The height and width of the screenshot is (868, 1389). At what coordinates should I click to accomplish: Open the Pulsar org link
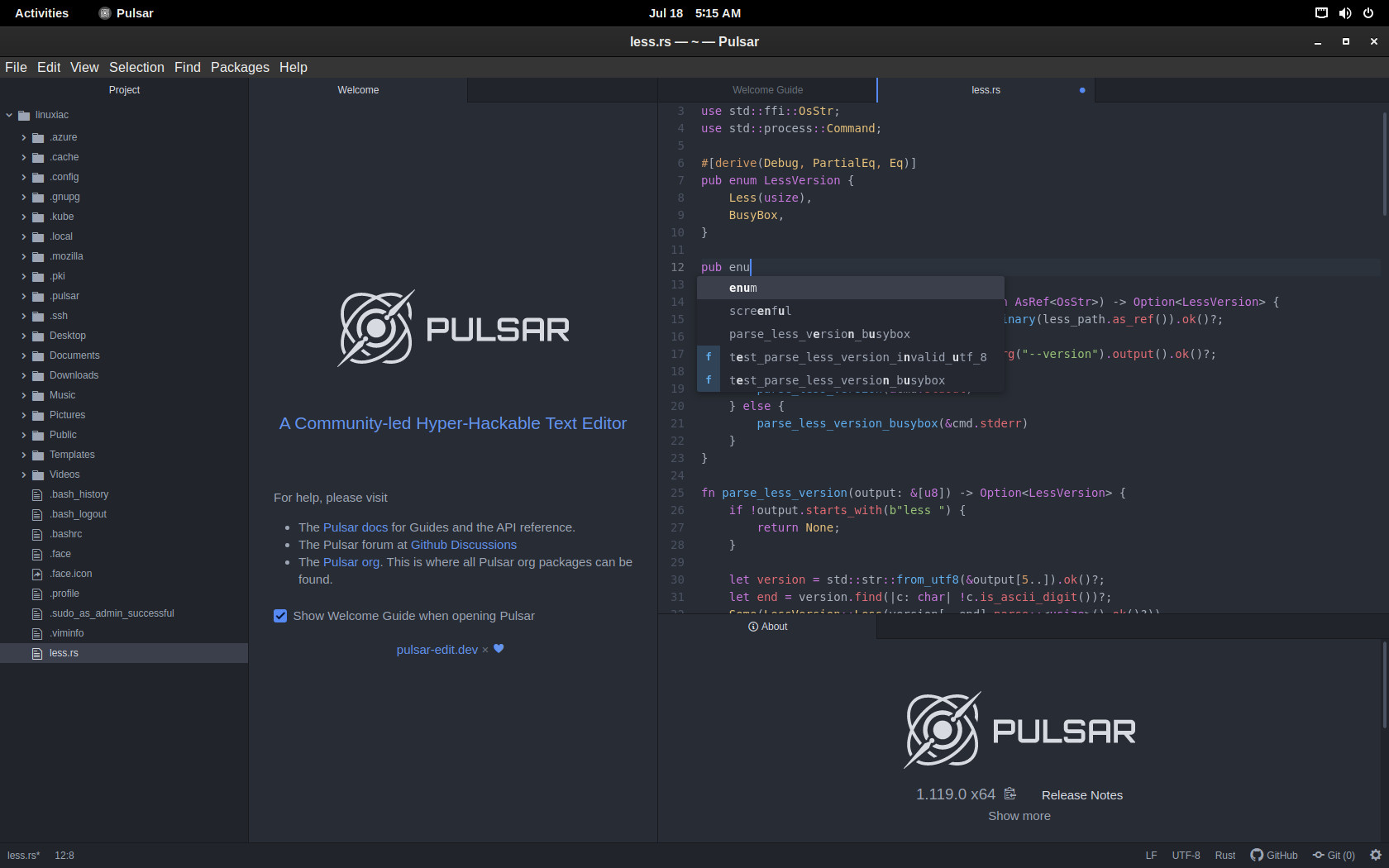(x=351, y=562)
